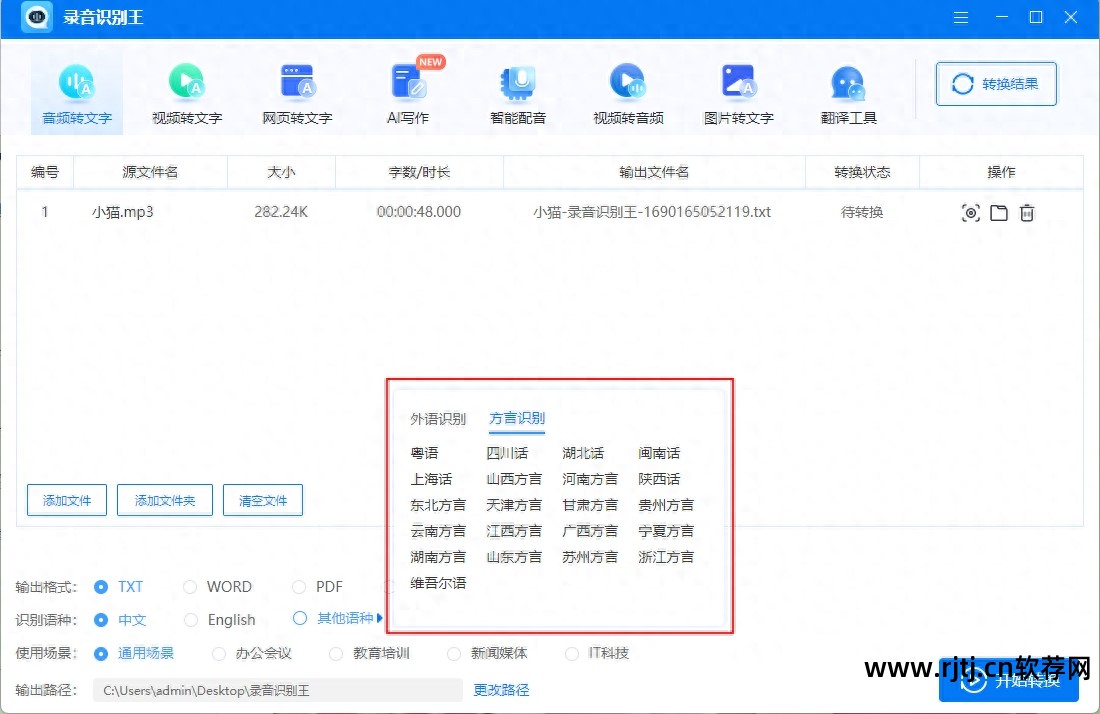Open the 视频转文字 feature

[186, 92]
